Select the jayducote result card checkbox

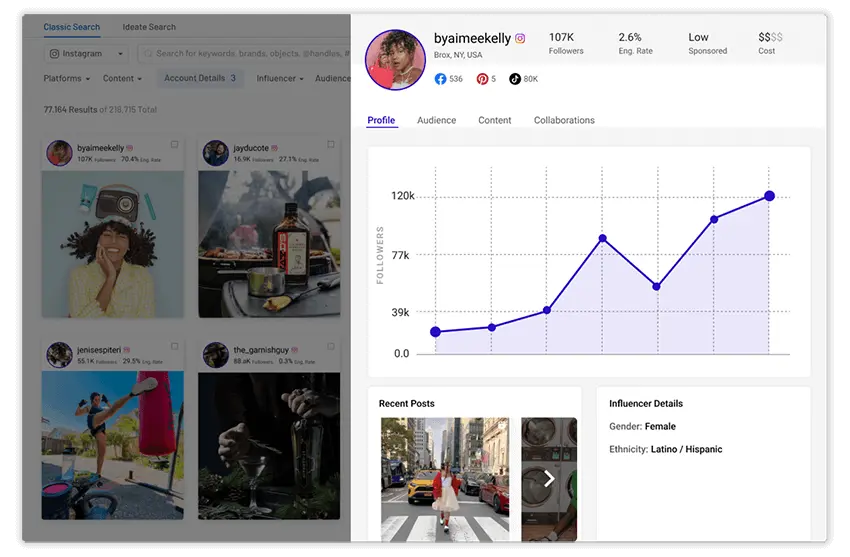coord(331,145)
